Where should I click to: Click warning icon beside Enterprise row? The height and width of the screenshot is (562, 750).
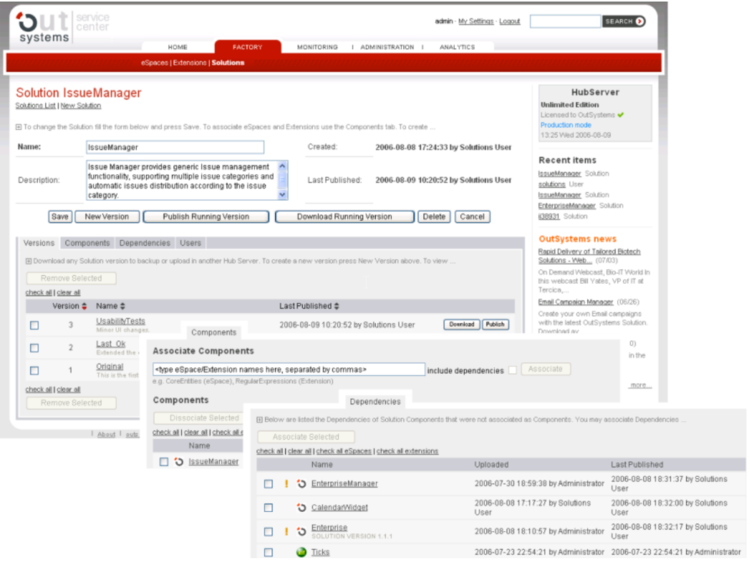tap(286, 531)
